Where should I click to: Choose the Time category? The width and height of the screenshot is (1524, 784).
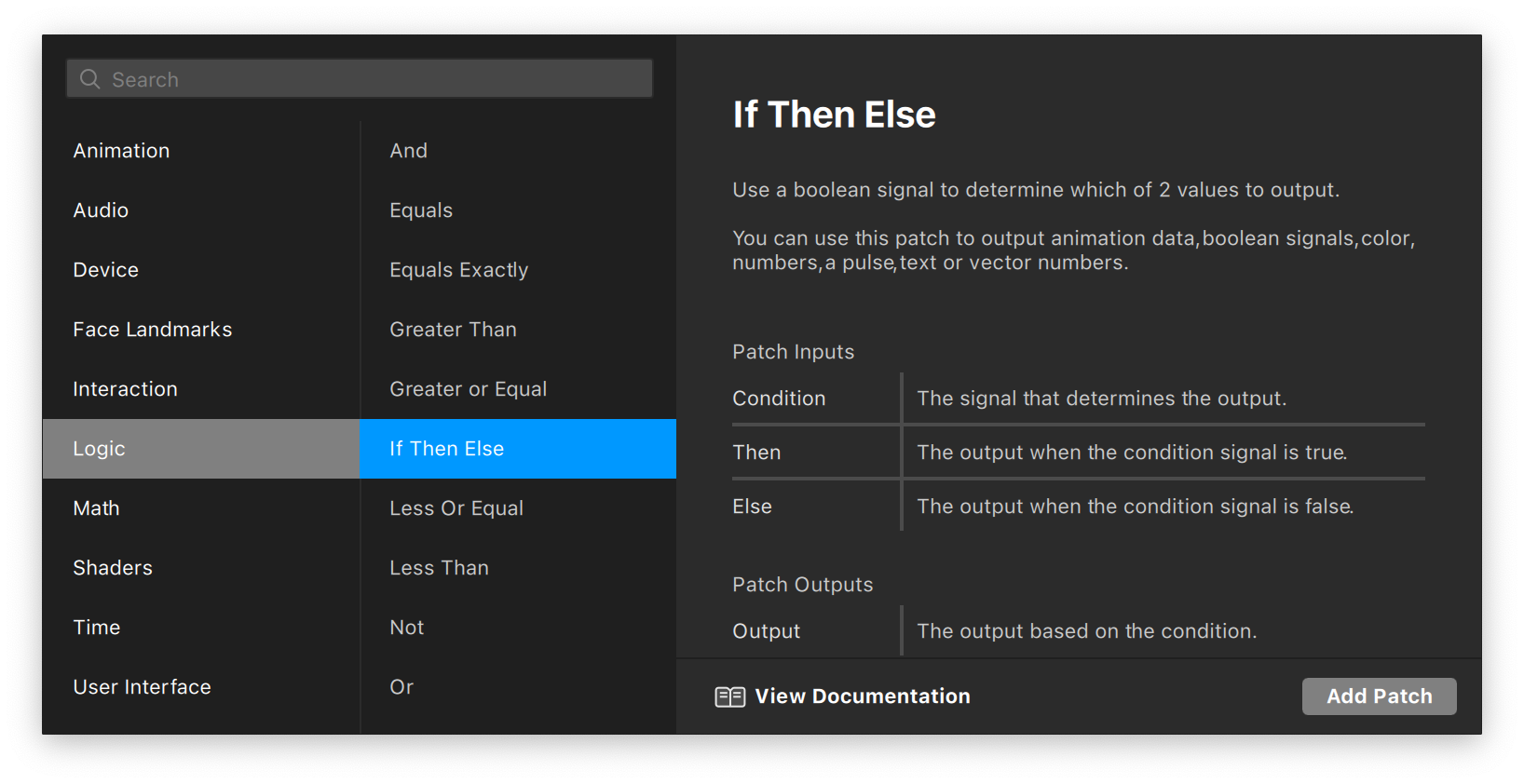click(96, 628)
